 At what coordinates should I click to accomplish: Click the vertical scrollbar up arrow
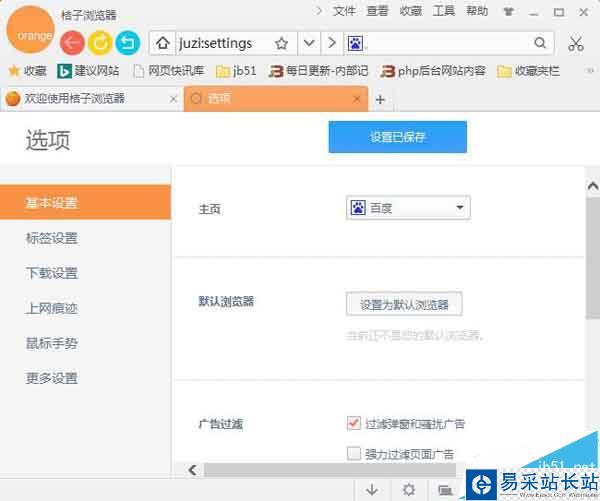coord(593,186)
